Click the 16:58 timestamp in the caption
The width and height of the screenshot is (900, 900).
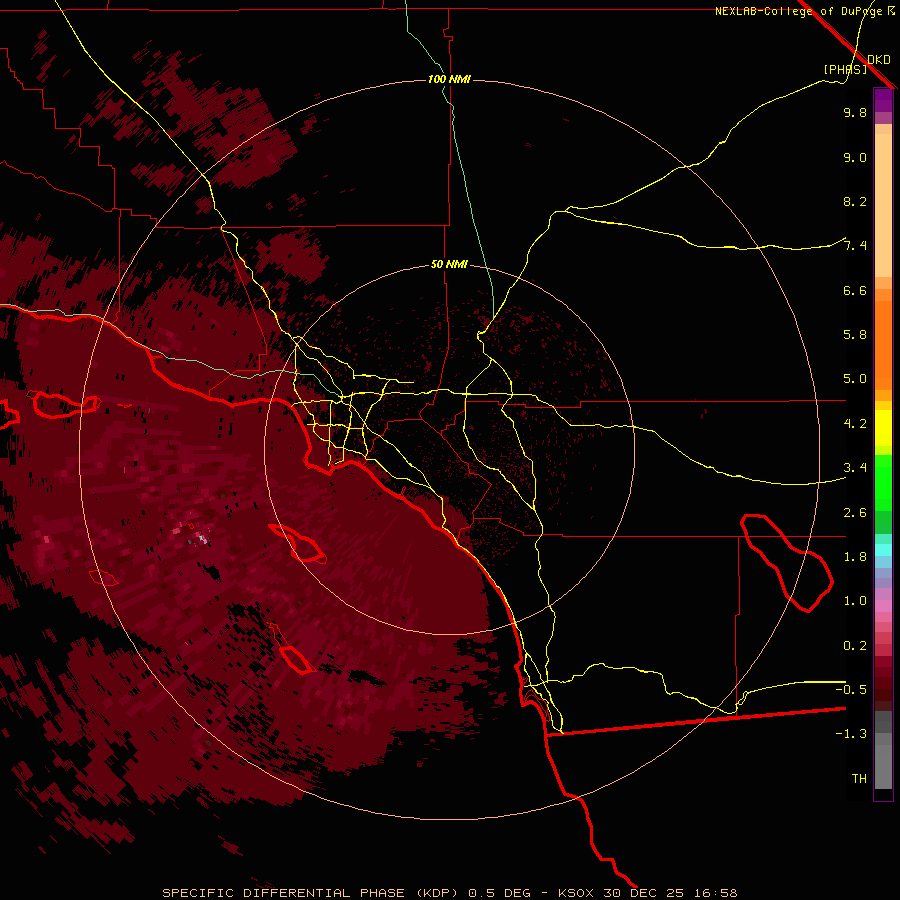[716, 893]
